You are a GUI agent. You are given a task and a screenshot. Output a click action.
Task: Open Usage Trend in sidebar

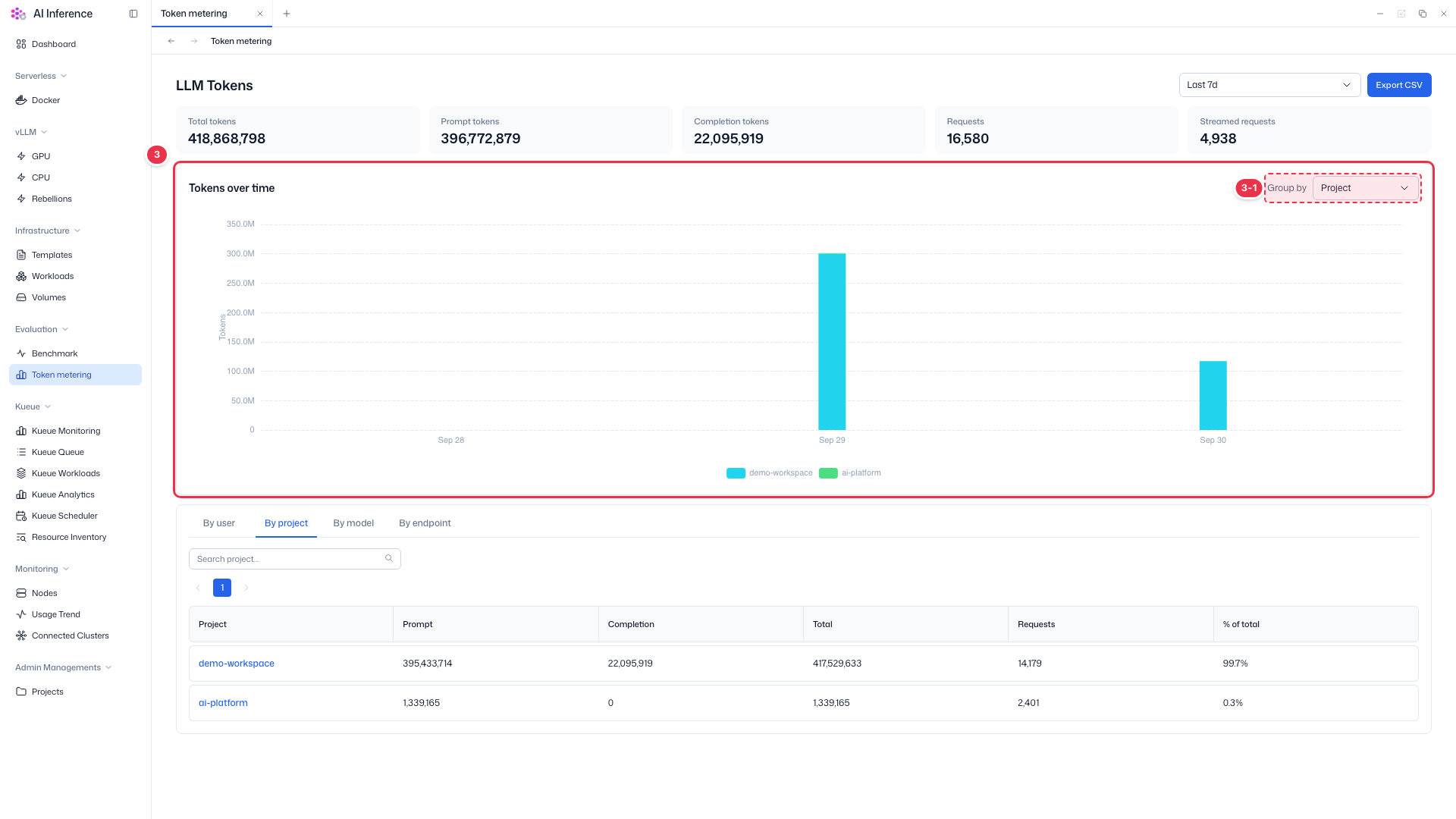(x=56, y=614)
